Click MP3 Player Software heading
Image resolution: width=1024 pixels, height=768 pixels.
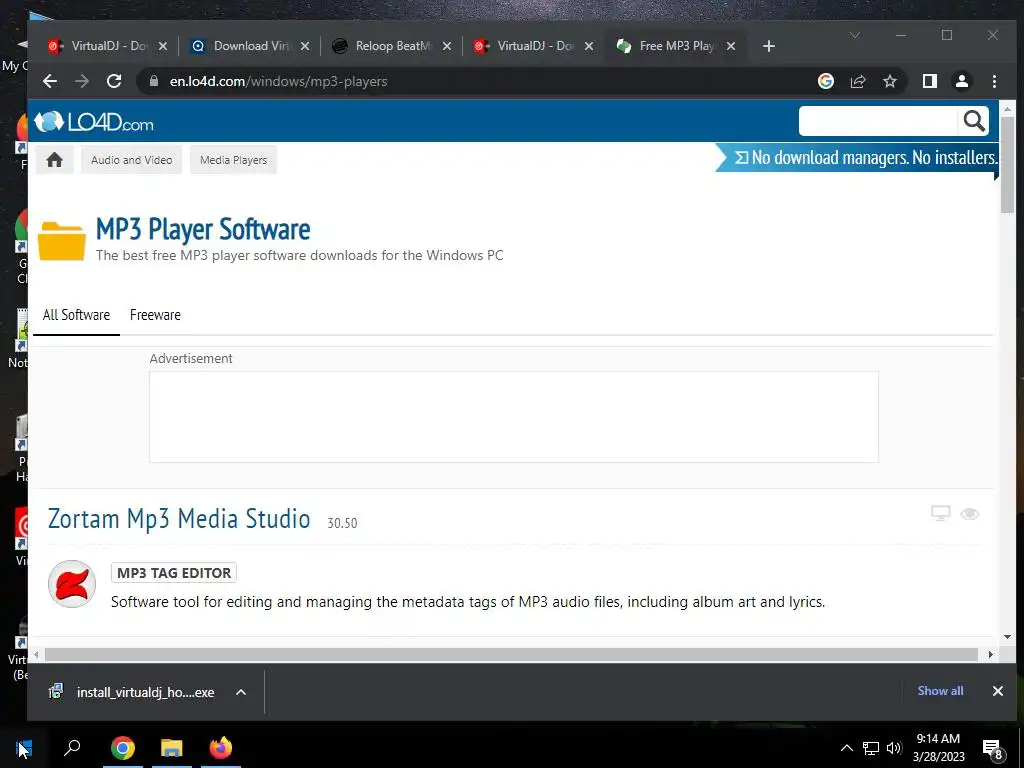203,229
